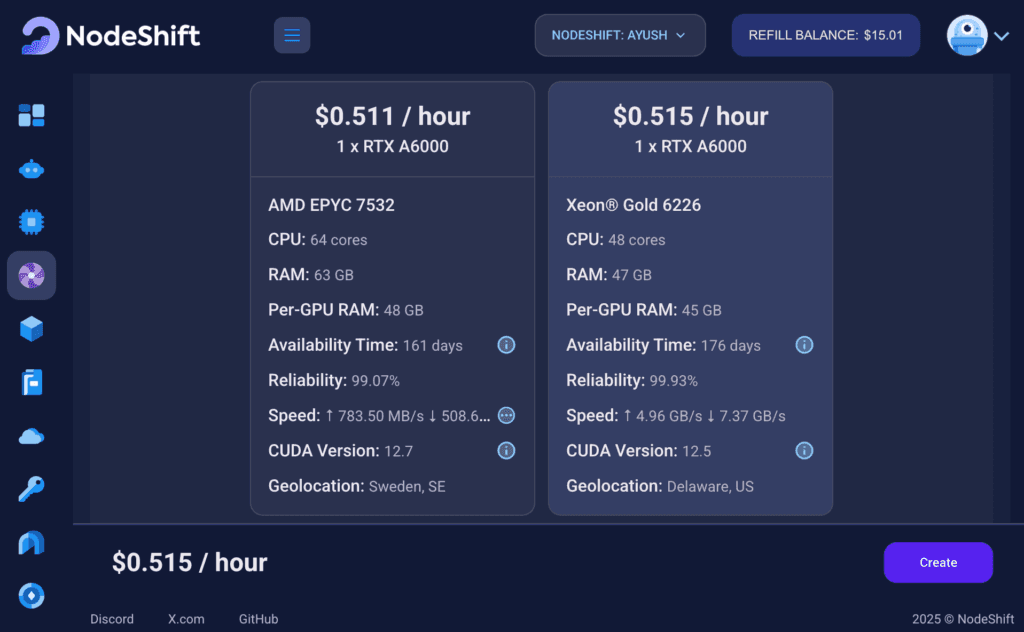Toggle the hamburger menu button
The height and width of the screenshot is (632, 1024).
pyautogui.click(x=292, y=35)
